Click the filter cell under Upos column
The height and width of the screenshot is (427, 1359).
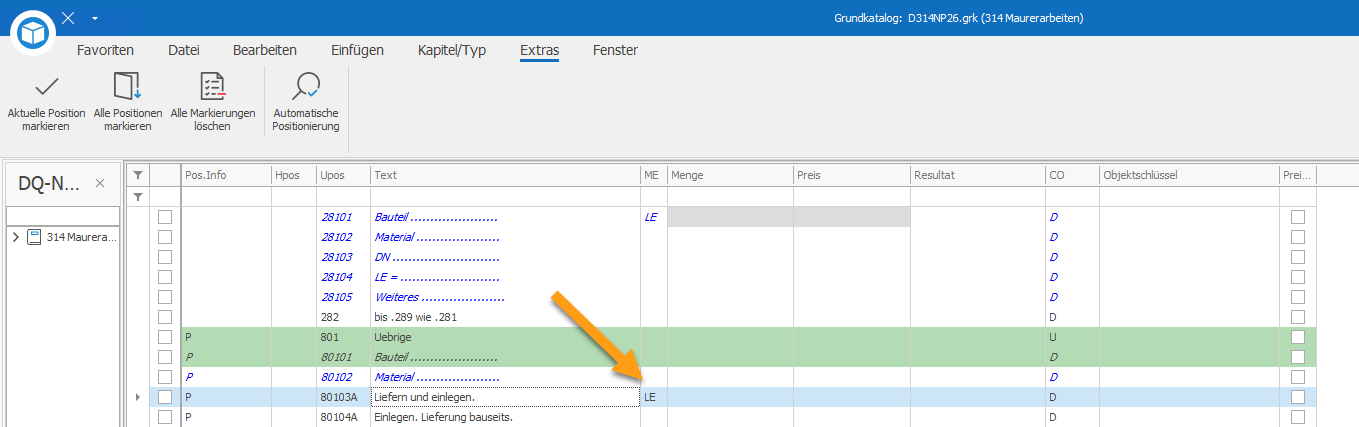tap(343, 196)
